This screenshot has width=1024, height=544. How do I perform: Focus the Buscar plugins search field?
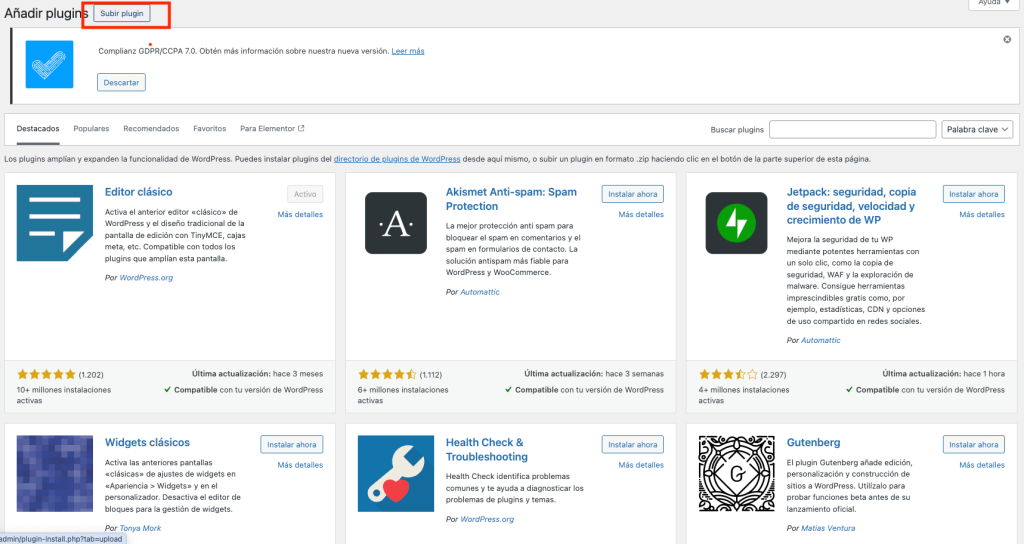point(852,129)
